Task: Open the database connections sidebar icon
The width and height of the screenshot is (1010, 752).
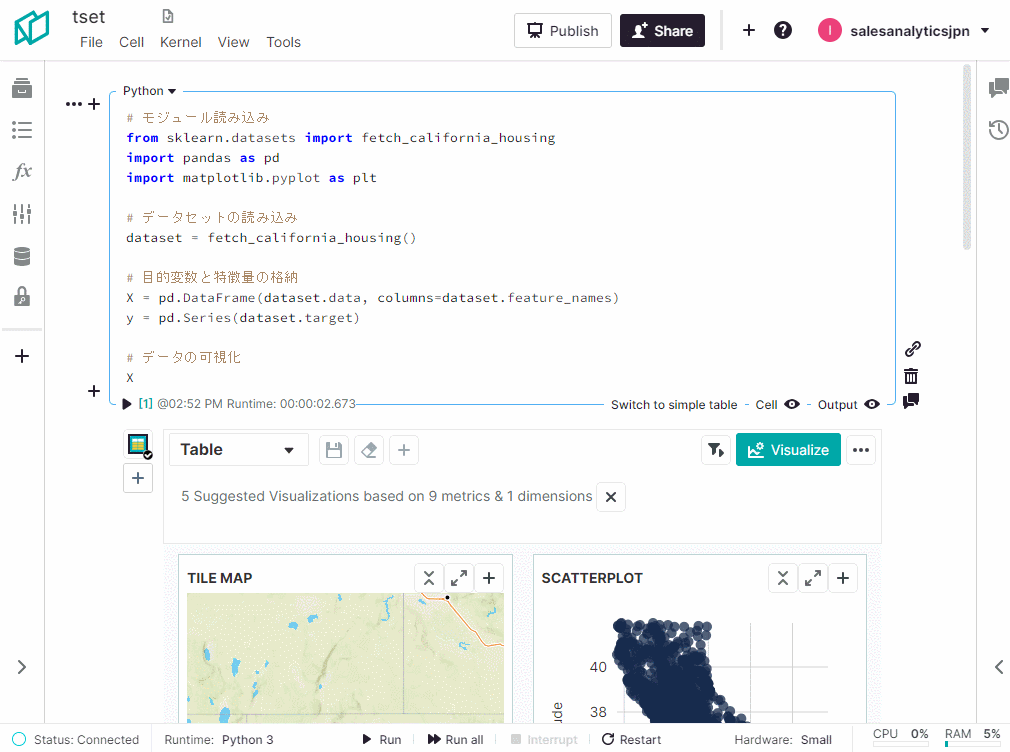Action: [x=22, y=257]
